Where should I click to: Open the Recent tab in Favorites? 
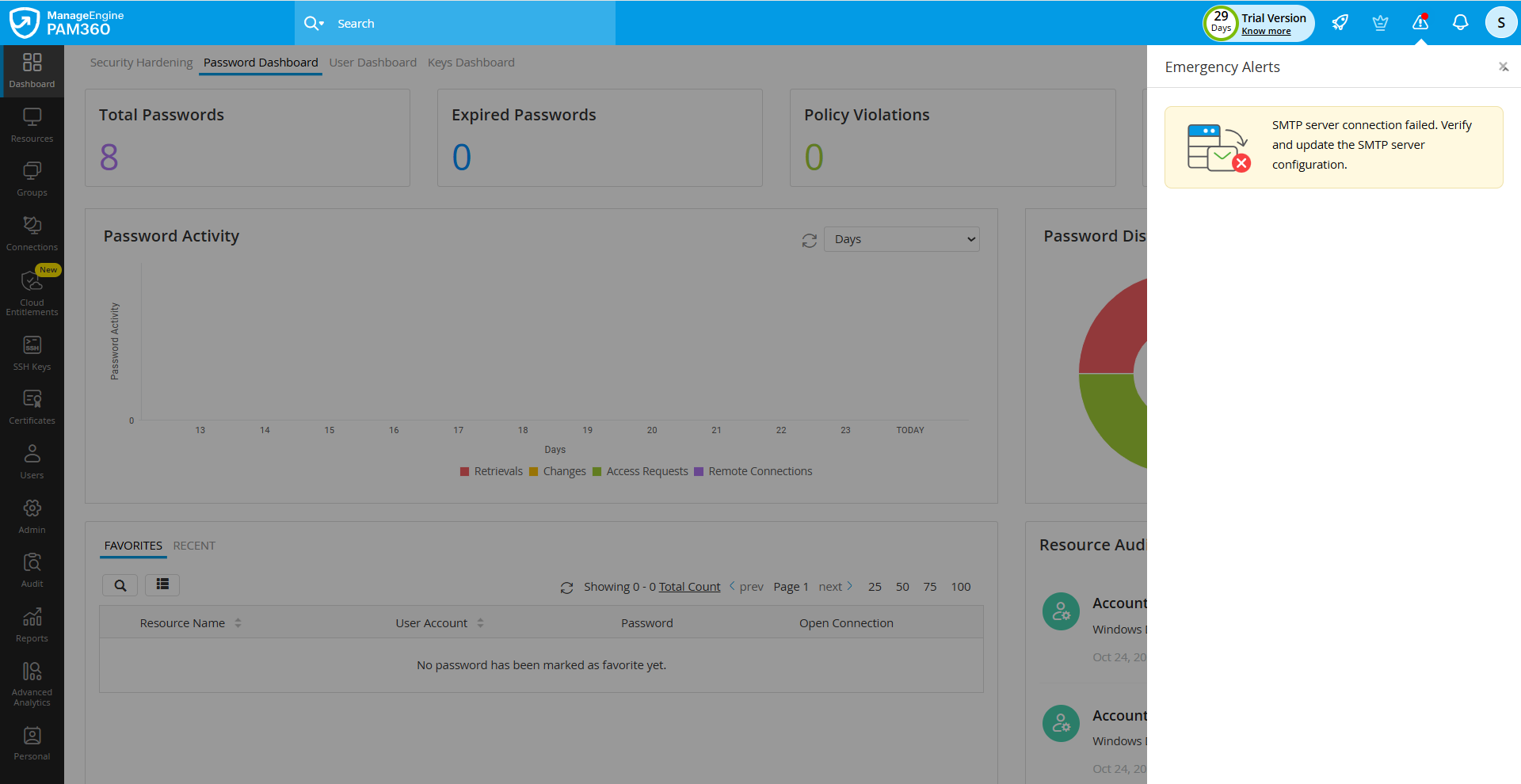click(194, 545)
